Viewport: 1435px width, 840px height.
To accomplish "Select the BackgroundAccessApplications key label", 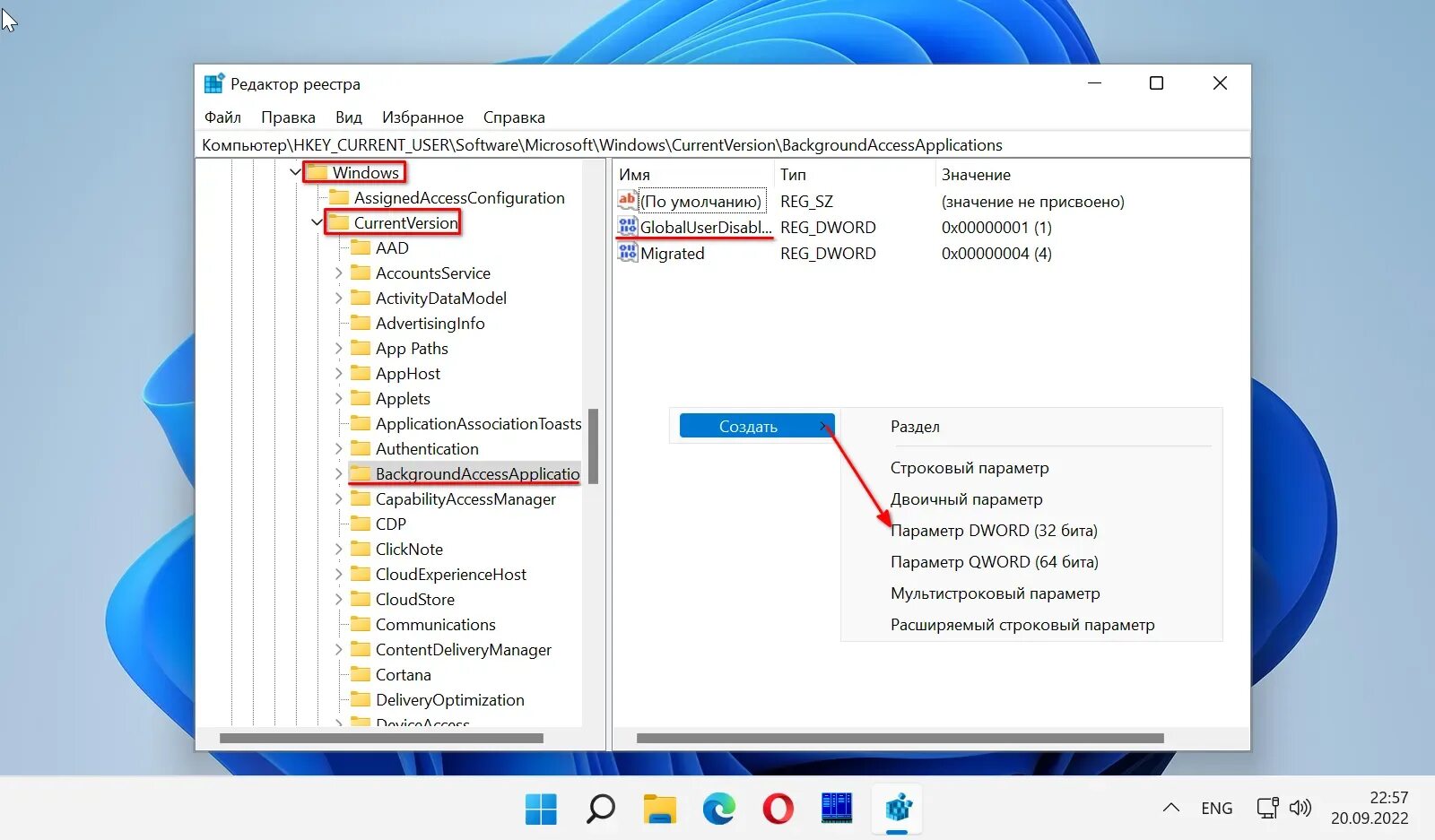I will click(x=477, y=473).
